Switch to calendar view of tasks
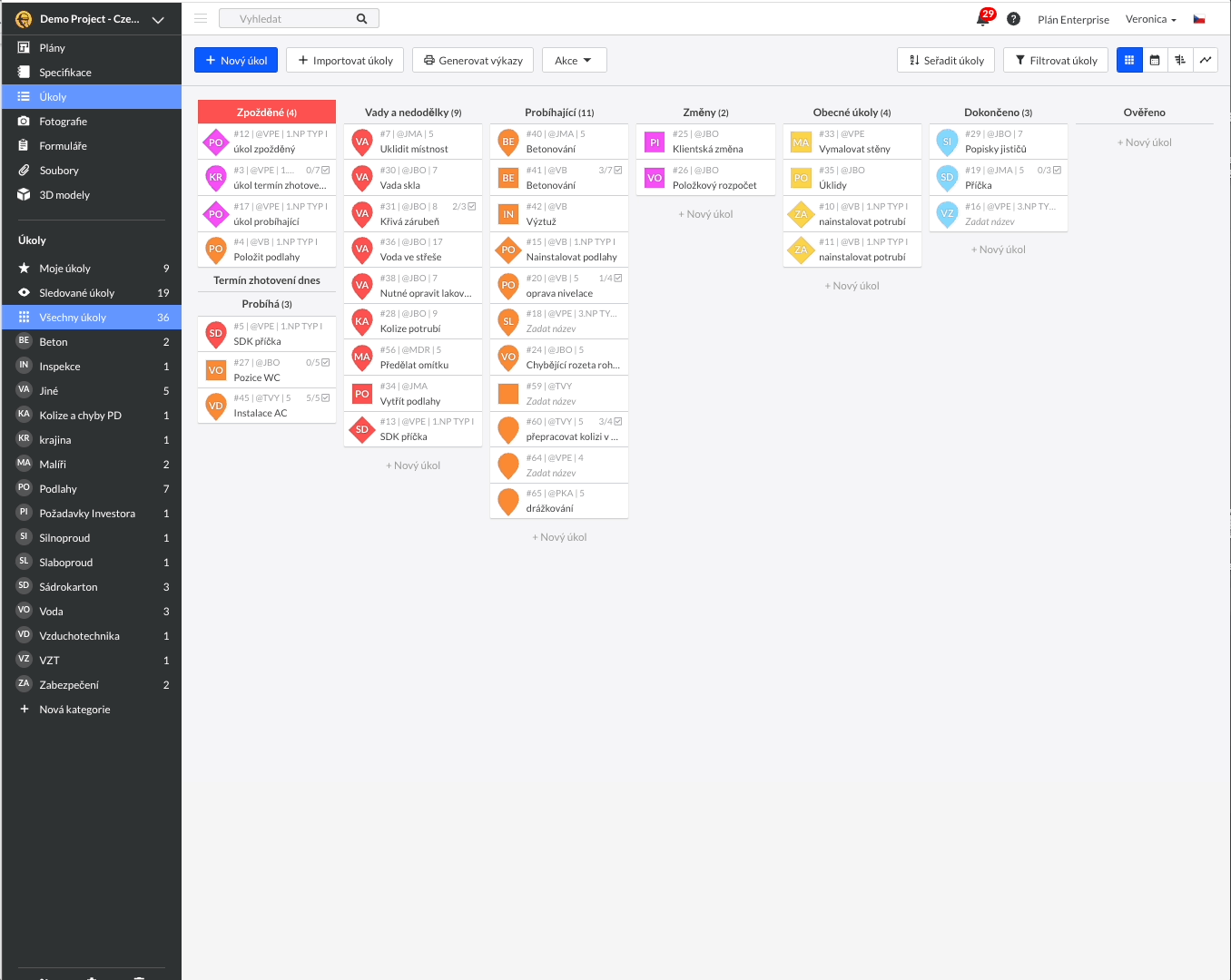 coord(1154,60)
